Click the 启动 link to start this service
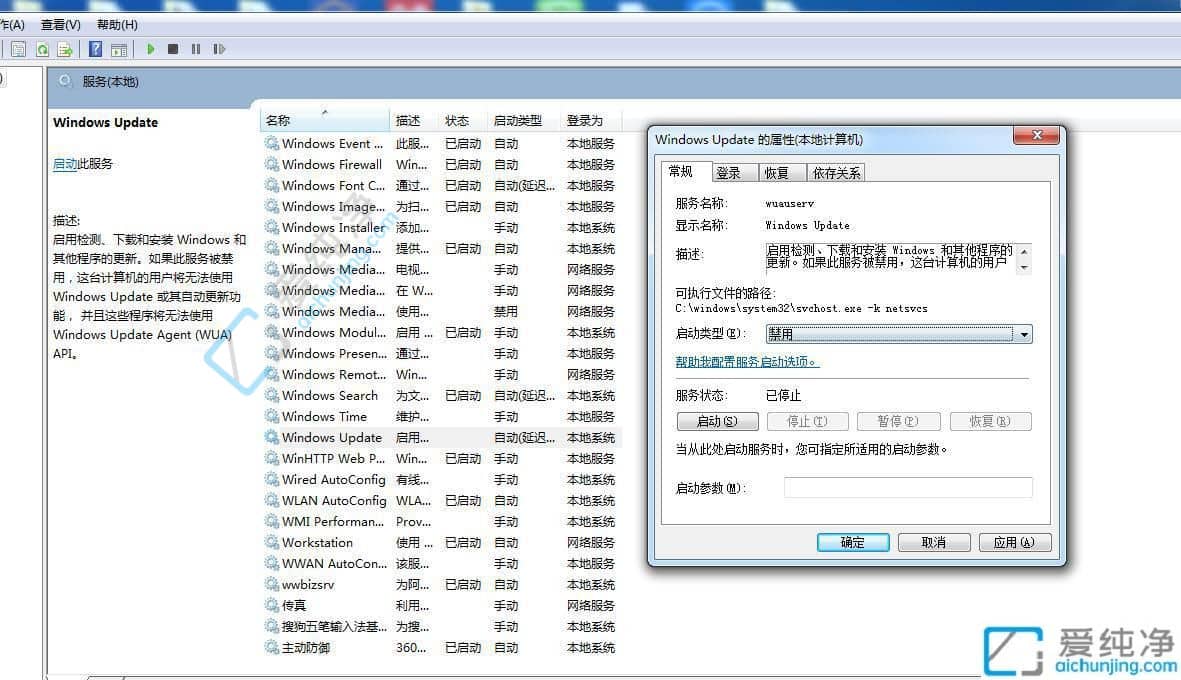The image size is (1181, 680). [65, 163]
